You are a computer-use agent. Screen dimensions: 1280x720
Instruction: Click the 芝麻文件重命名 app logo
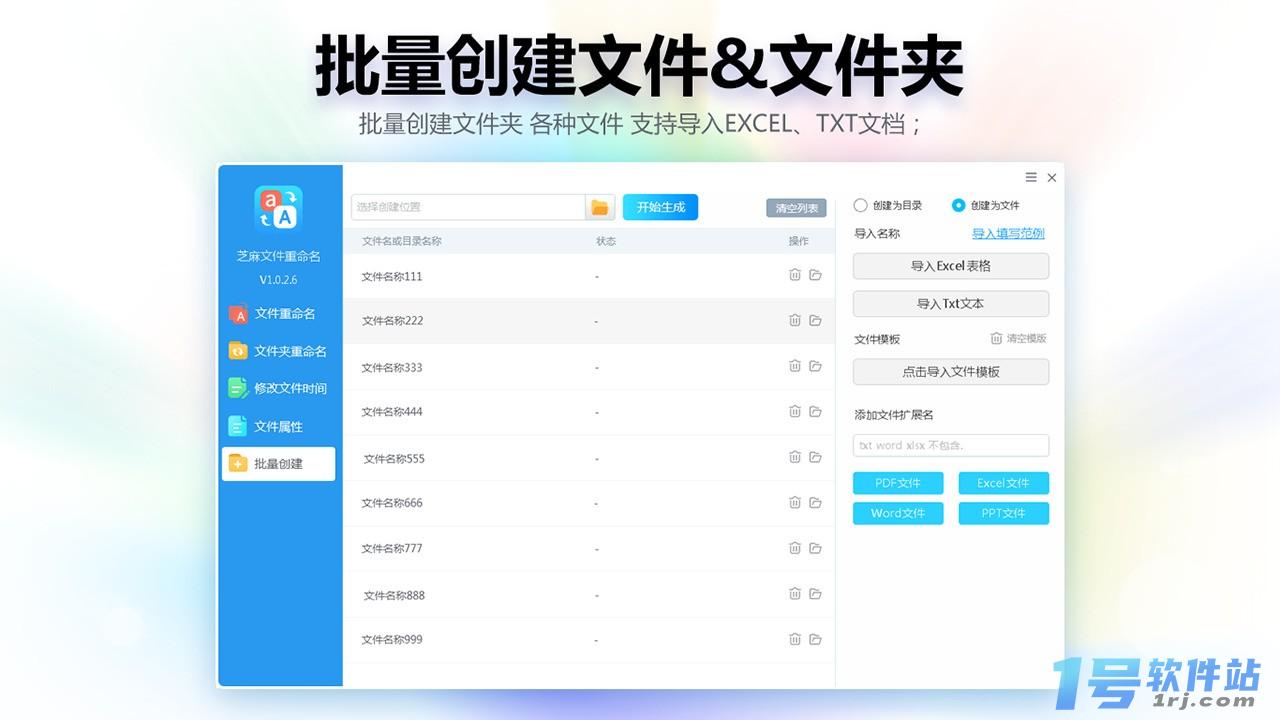pos(278,209)
